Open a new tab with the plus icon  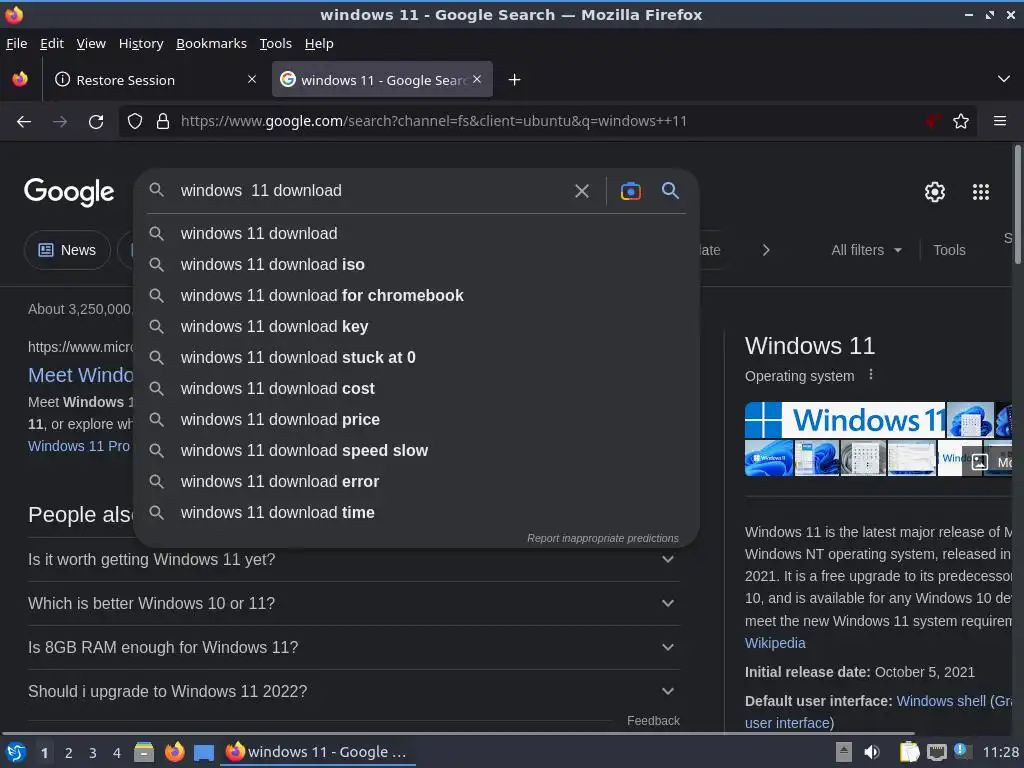tap(515, 80)
